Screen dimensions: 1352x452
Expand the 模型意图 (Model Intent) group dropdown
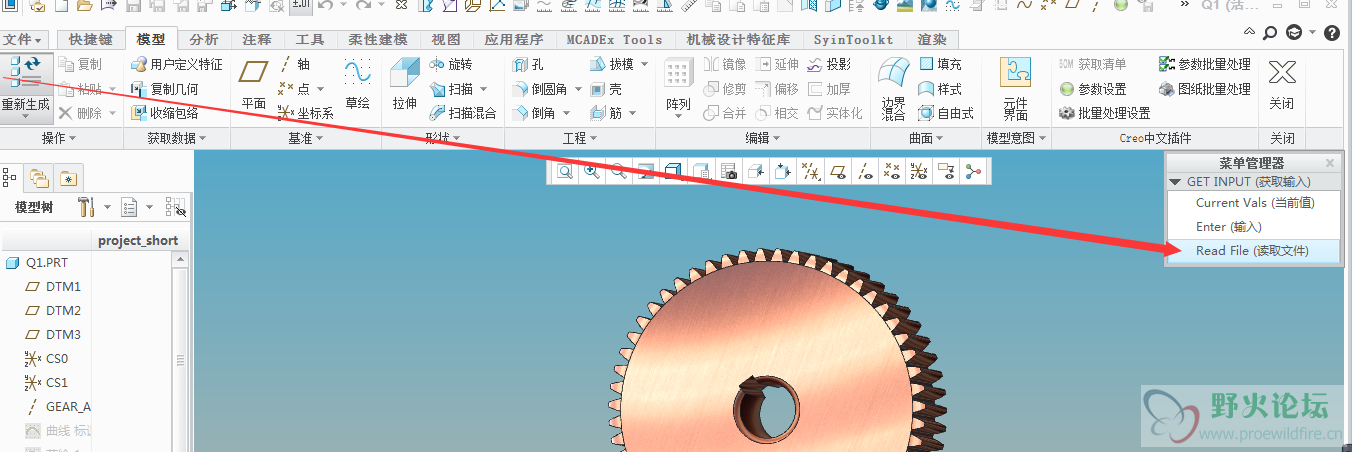pos(1016,138)
